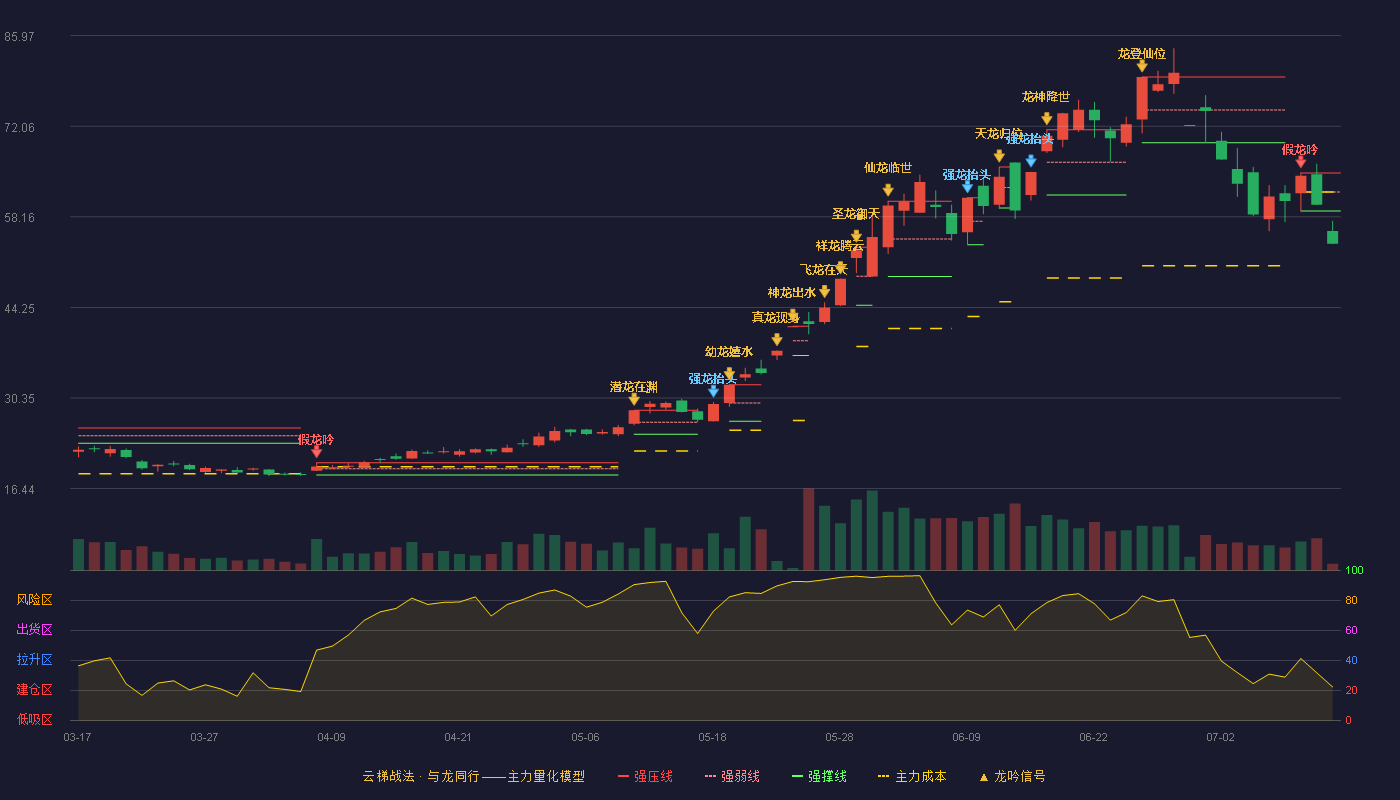
Task: Click the tallest red volume bar
Action: (x=808, y=529)
